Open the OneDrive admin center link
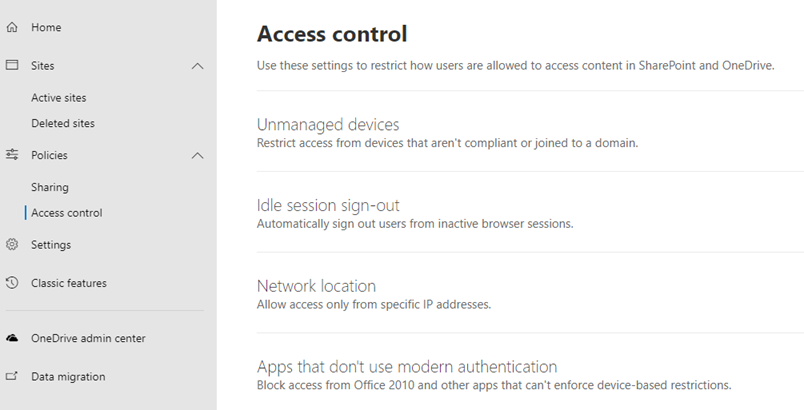This screenshot has height=410, width=804. point(88,339)
